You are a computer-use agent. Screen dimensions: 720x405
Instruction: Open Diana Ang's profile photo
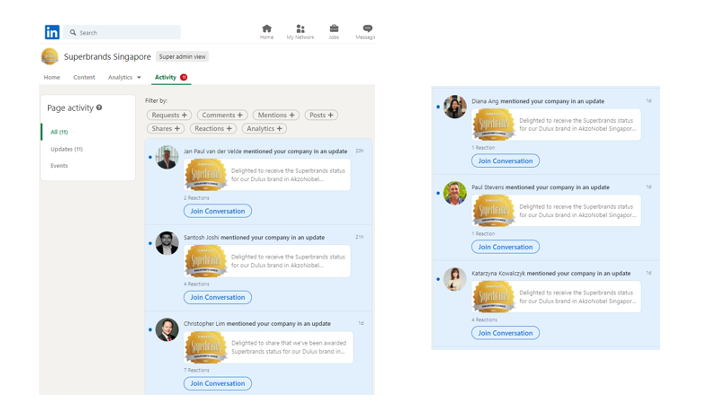click(x=455, y=107)
